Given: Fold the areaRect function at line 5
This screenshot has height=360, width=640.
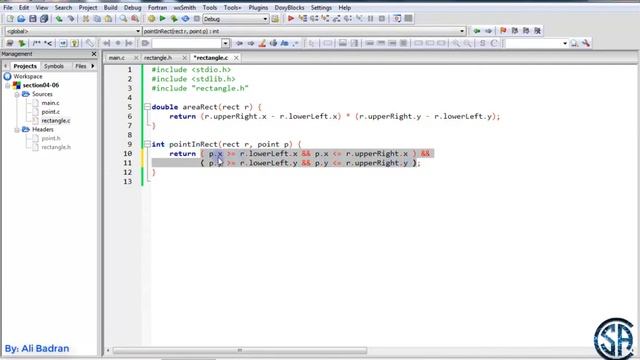Looking at the screenshot, I should pyautogui.click(x=147, y=107).
